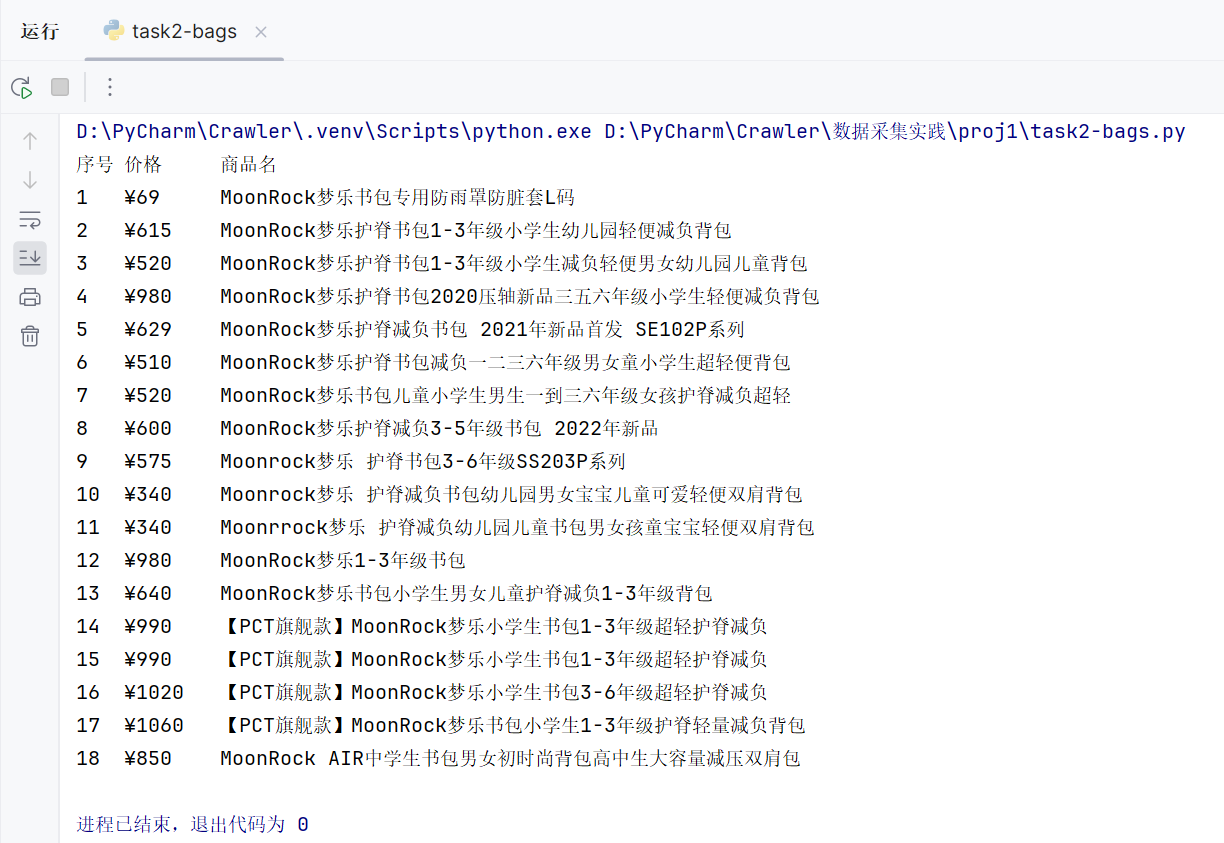Image resolution: width=1224 pixels, height=843 pixels.
Task: Click the ¥600 price value
Action: [148, 428]
